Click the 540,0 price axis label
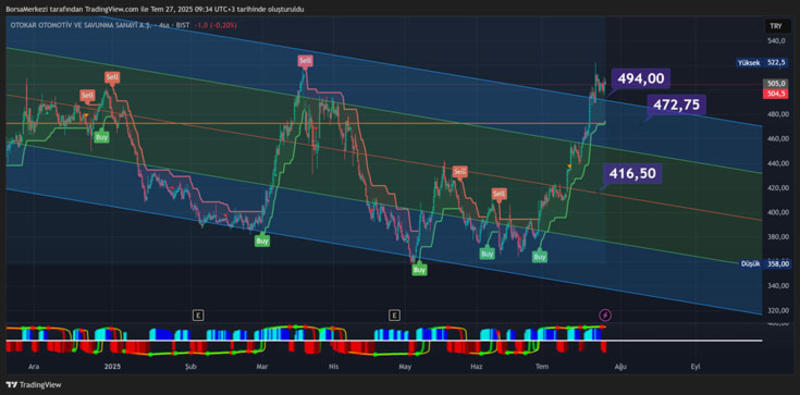The image size is (800, 395). pyautogui.click(x=776, y=40)
